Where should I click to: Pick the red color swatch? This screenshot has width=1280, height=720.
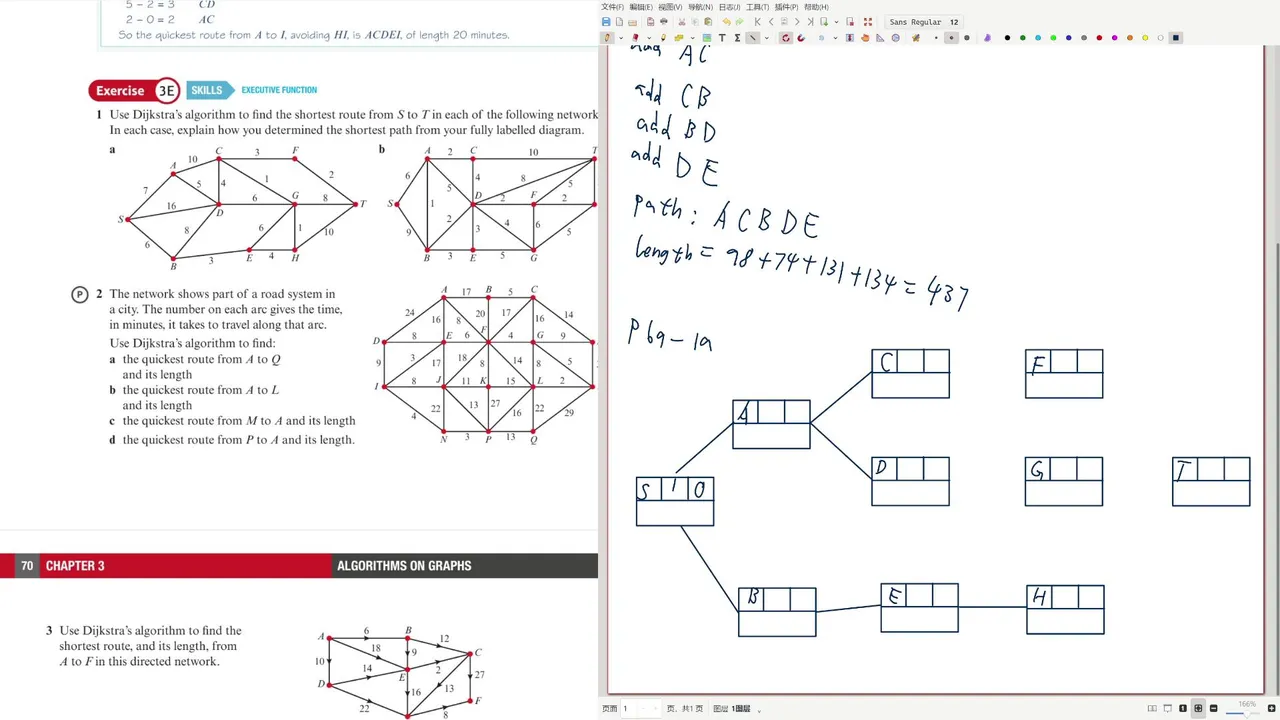pos(1099,38)
